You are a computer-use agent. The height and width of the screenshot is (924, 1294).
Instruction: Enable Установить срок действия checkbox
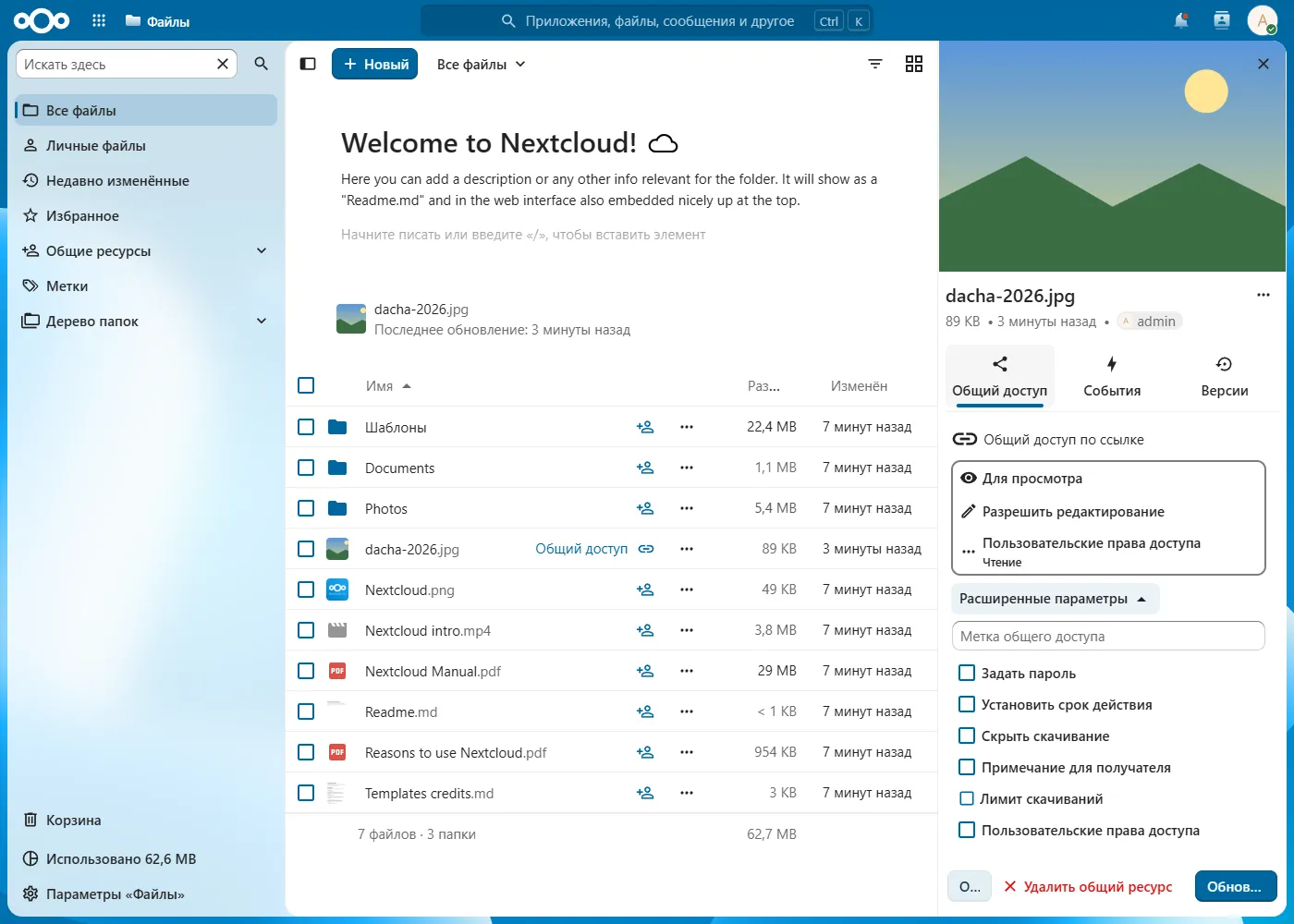[x=967, y=704]
